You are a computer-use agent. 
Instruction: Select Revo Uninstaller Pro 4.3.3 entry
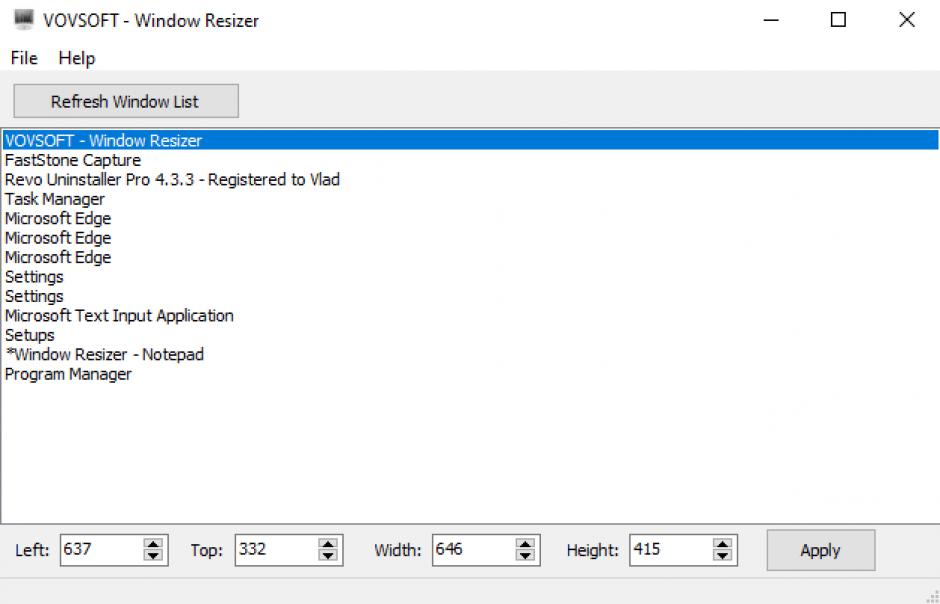coord(470,179)
